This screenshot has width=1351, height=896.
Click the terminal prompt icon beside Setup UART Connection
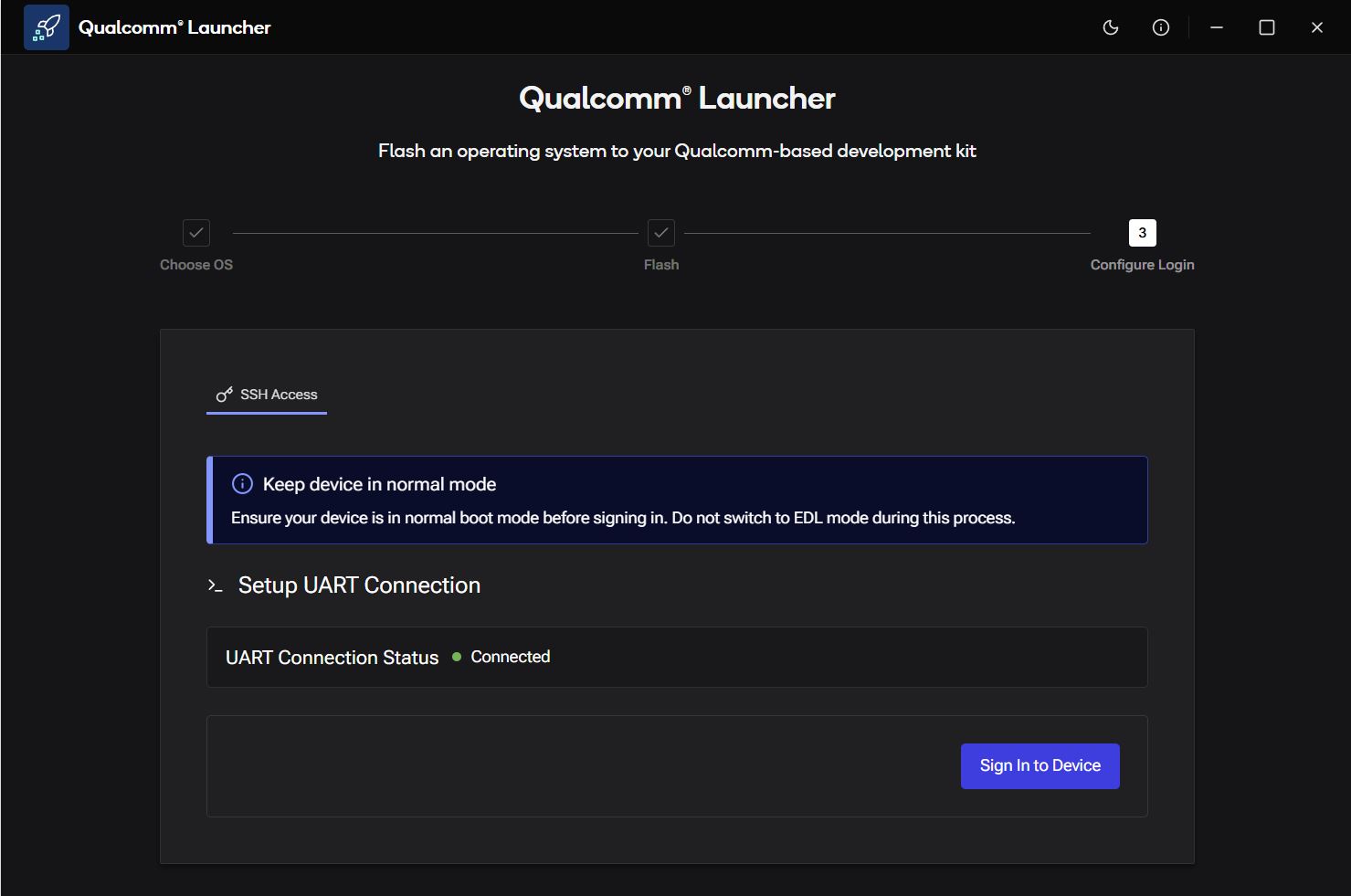coord(216,585)
